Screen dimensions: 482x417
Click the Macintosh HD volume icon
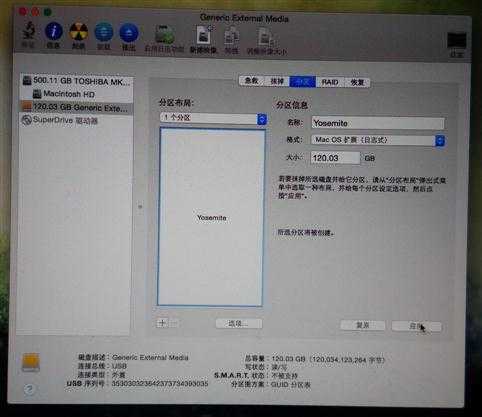[37, 94]
